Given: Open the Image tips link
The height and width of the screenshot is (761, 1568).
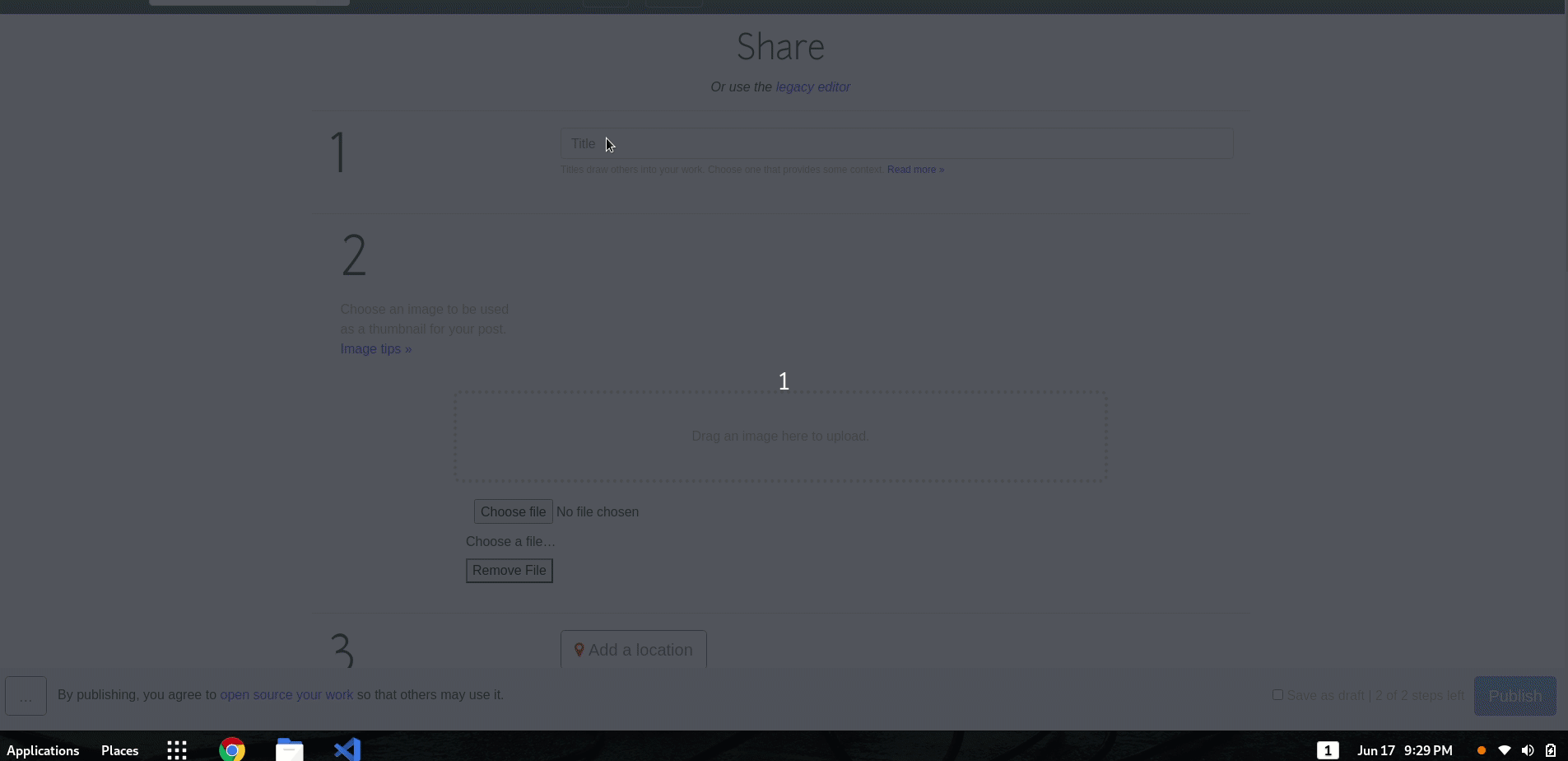Looking at the screenshot, I should click(x=375, y=349).
